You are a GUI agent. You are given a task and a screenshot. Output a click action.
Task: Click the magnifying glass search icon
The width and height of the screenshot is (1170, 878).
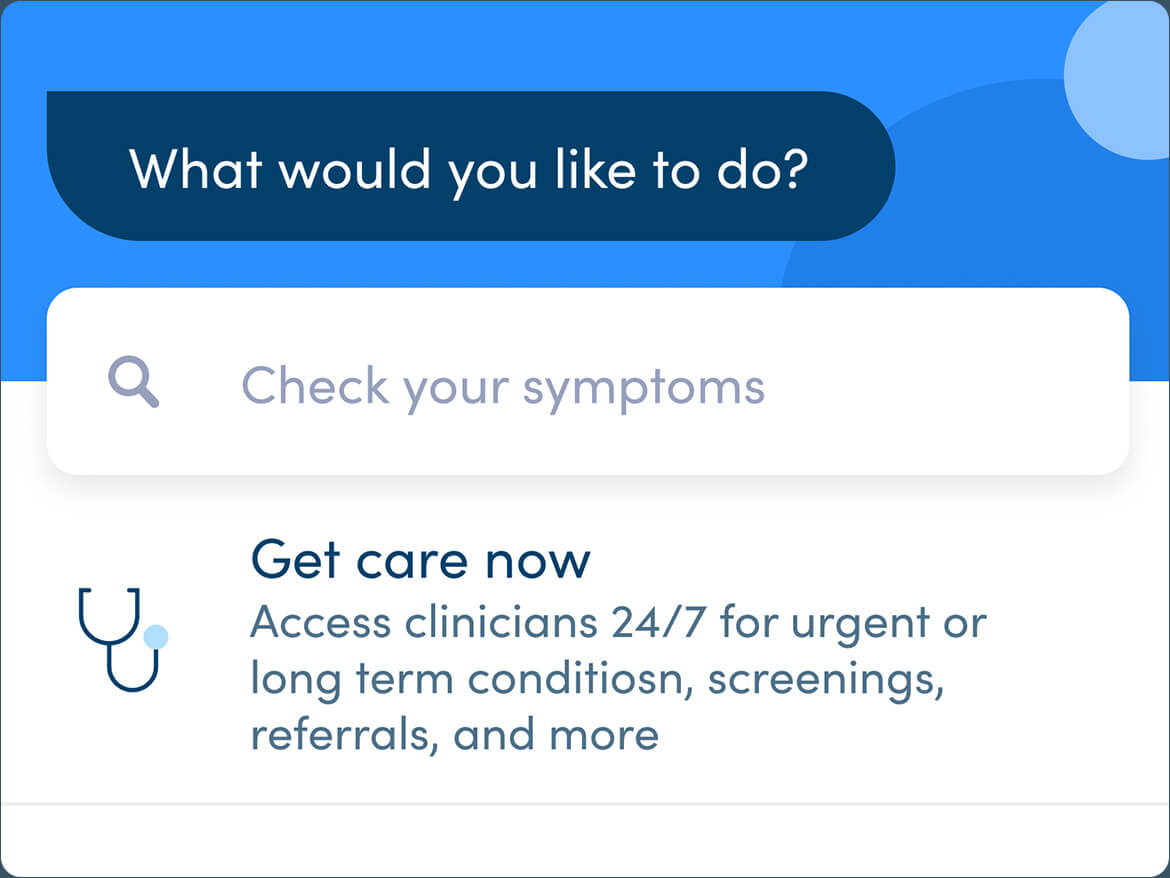[134, 382]
